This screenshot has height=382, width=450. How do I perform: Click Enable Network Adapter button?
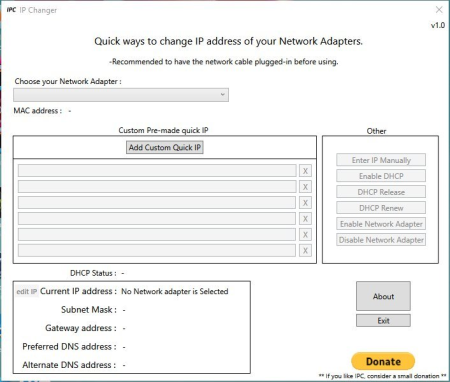tap(381, 224)
